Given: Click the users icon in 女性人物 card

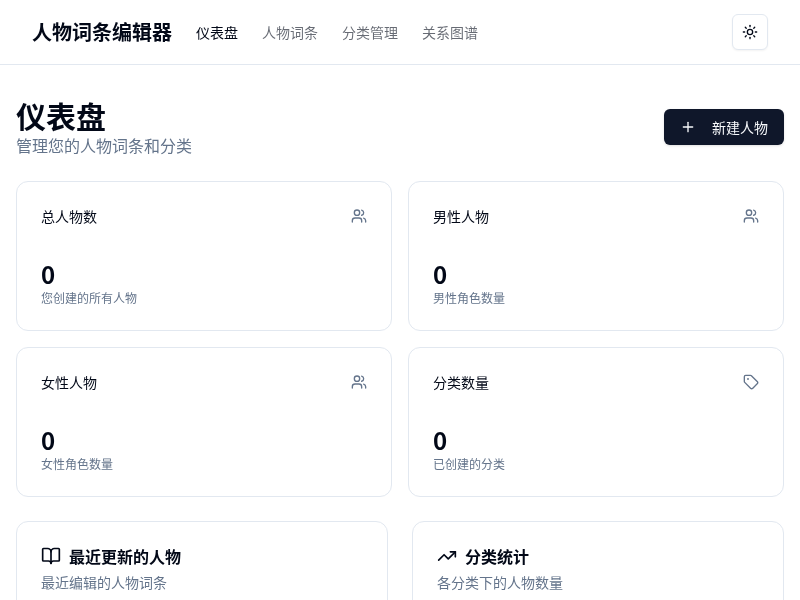Looking at the screenshot, I should click(x=359, y=382).
